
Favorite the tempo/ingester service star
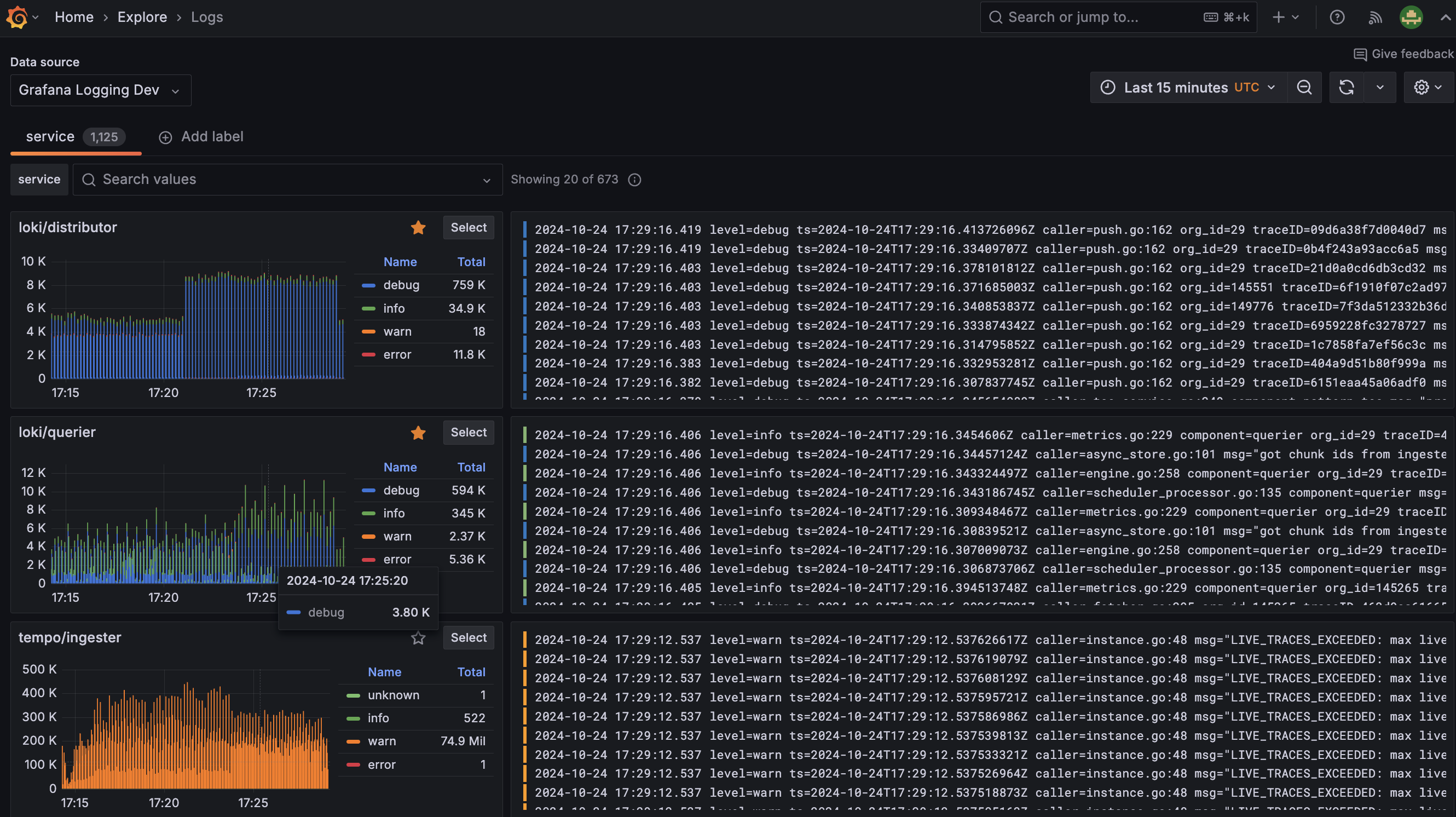point(418,638)
